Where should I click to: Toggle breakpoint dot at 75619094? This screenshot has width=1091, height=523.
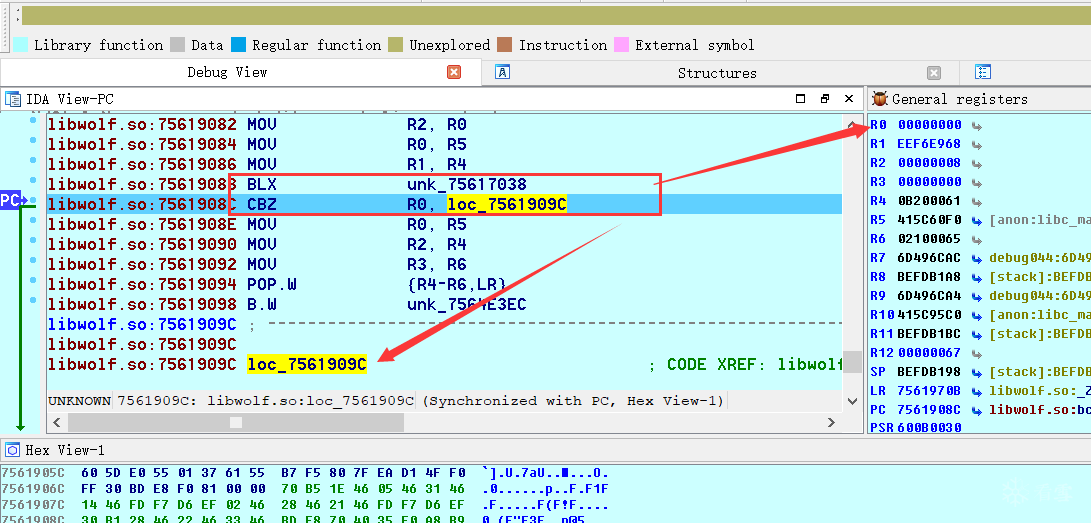point(33,281)
